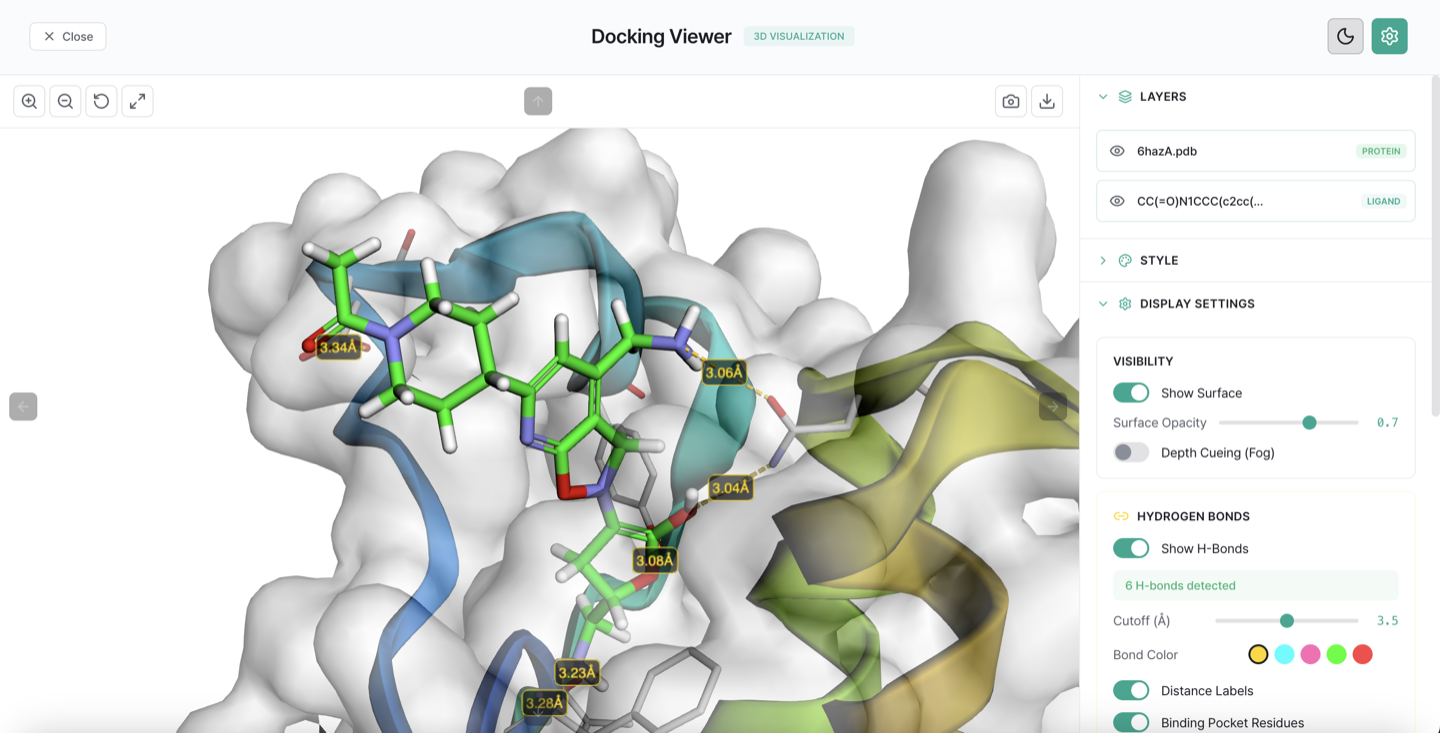1440x733 pixels.
Task: Set bond color to red swatch
Action: [1362, 655]
